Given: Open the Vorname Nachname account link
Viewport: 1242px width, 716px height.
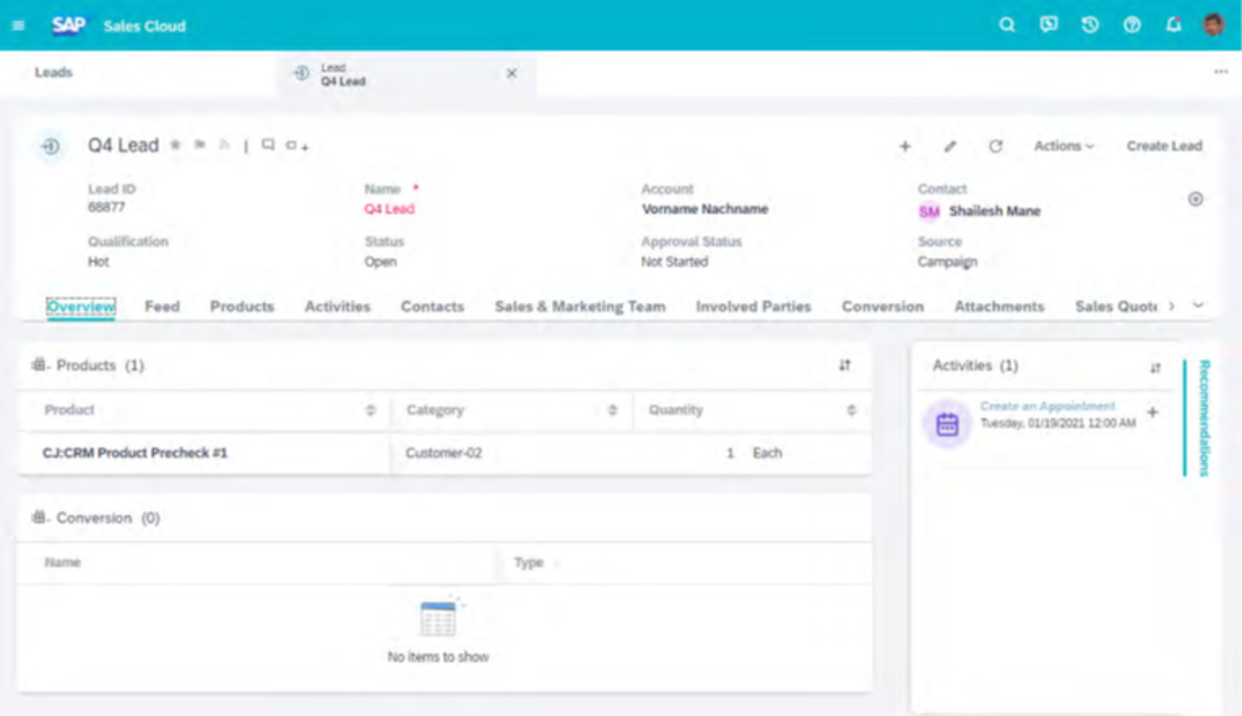Looking at the screenshot, I should tap(705, 209).
